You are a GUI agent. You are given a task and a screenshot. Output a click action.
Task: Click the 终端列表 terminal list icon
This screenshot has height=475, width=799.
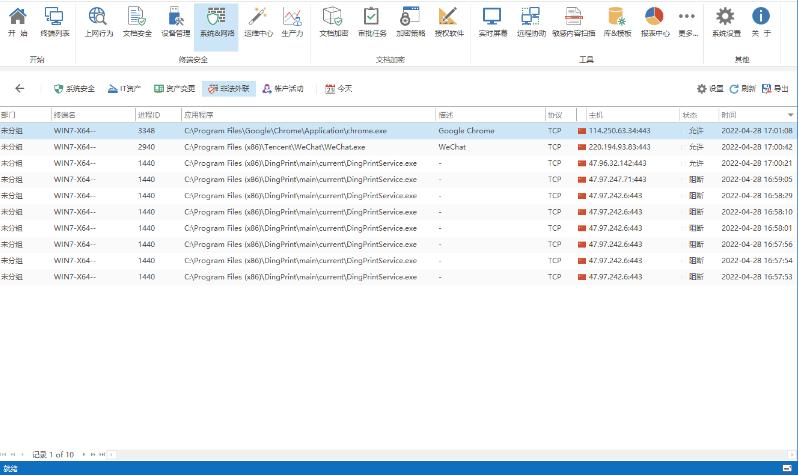(55, 21)
